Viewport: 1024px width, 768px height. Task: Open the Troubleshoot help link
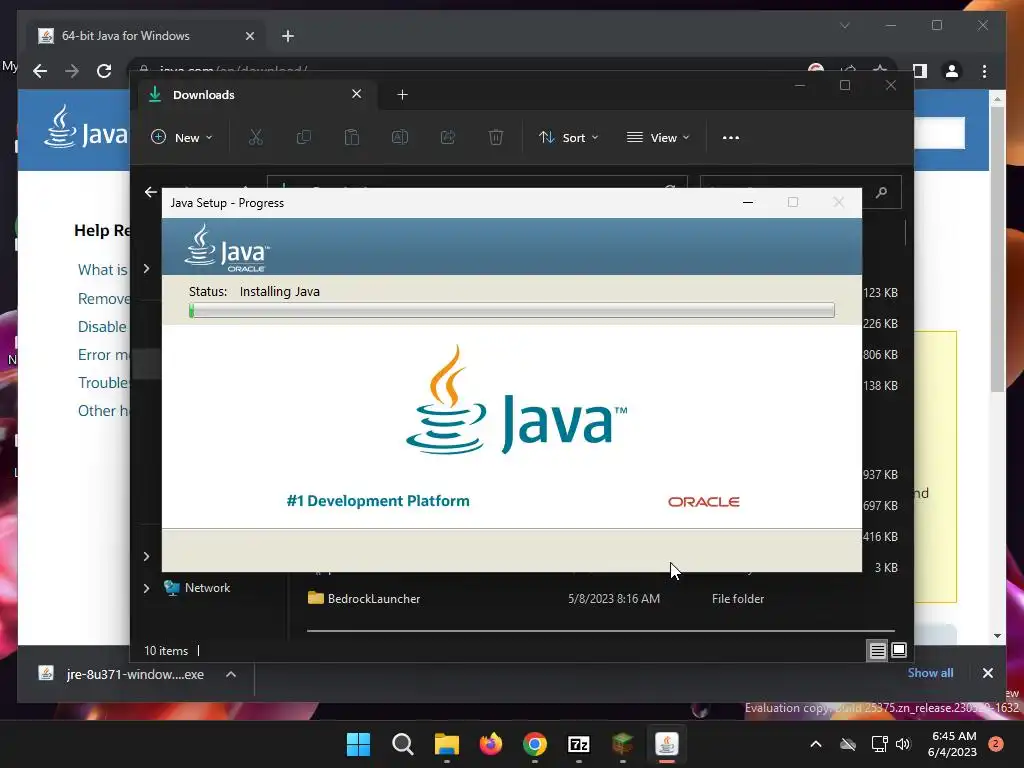pyautogui.click(x=103, y=383)
